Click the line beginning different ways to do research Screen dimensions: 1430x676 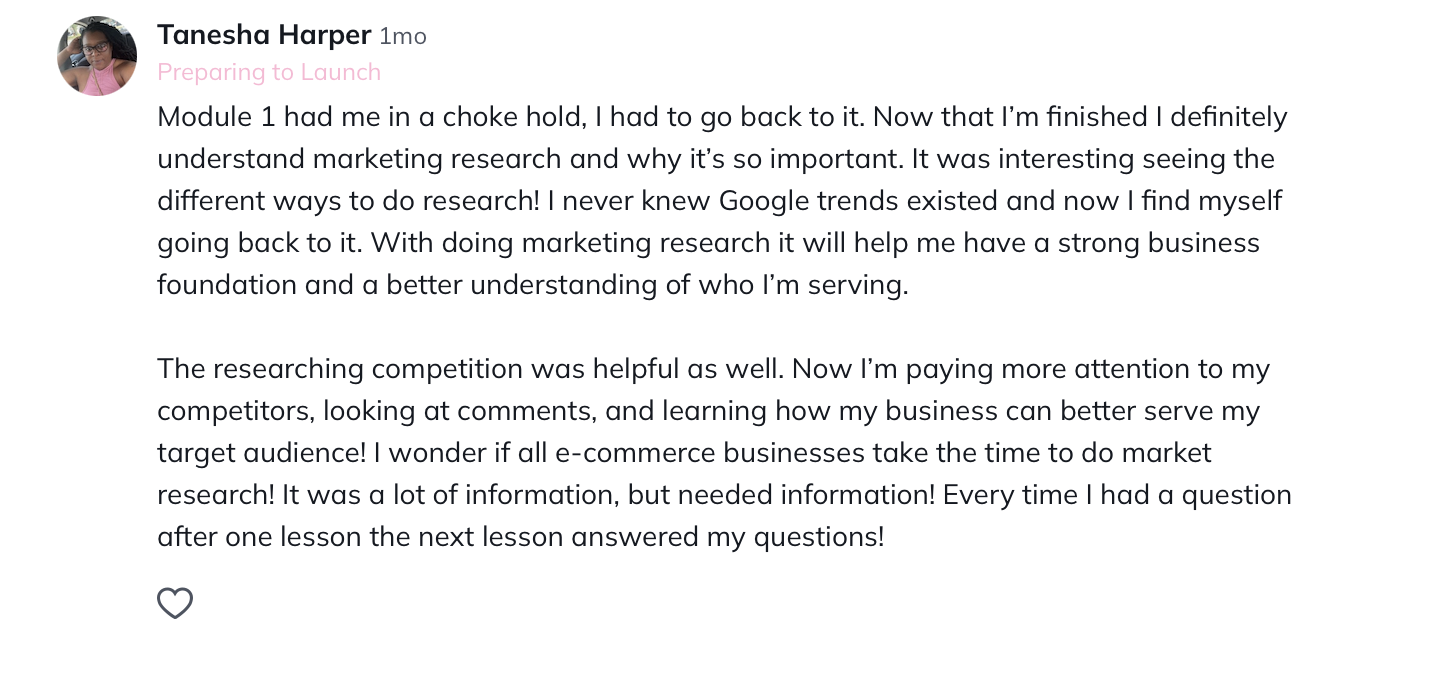pyautogui.click(x=719, y=201)
